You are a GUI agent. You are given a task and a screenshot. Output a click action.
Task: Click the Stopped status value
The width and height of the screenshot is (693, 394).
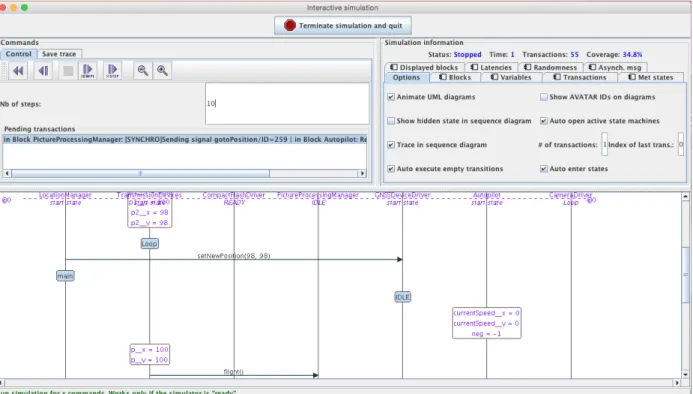pyautogui.click(x=467, y=54)
